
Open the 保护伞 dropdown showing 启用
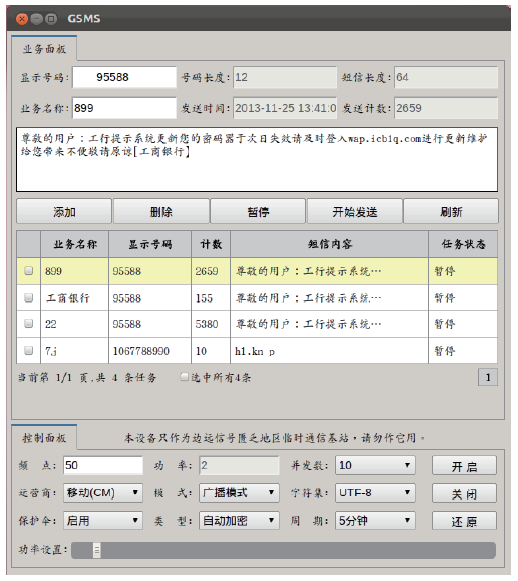pos(103,521)
